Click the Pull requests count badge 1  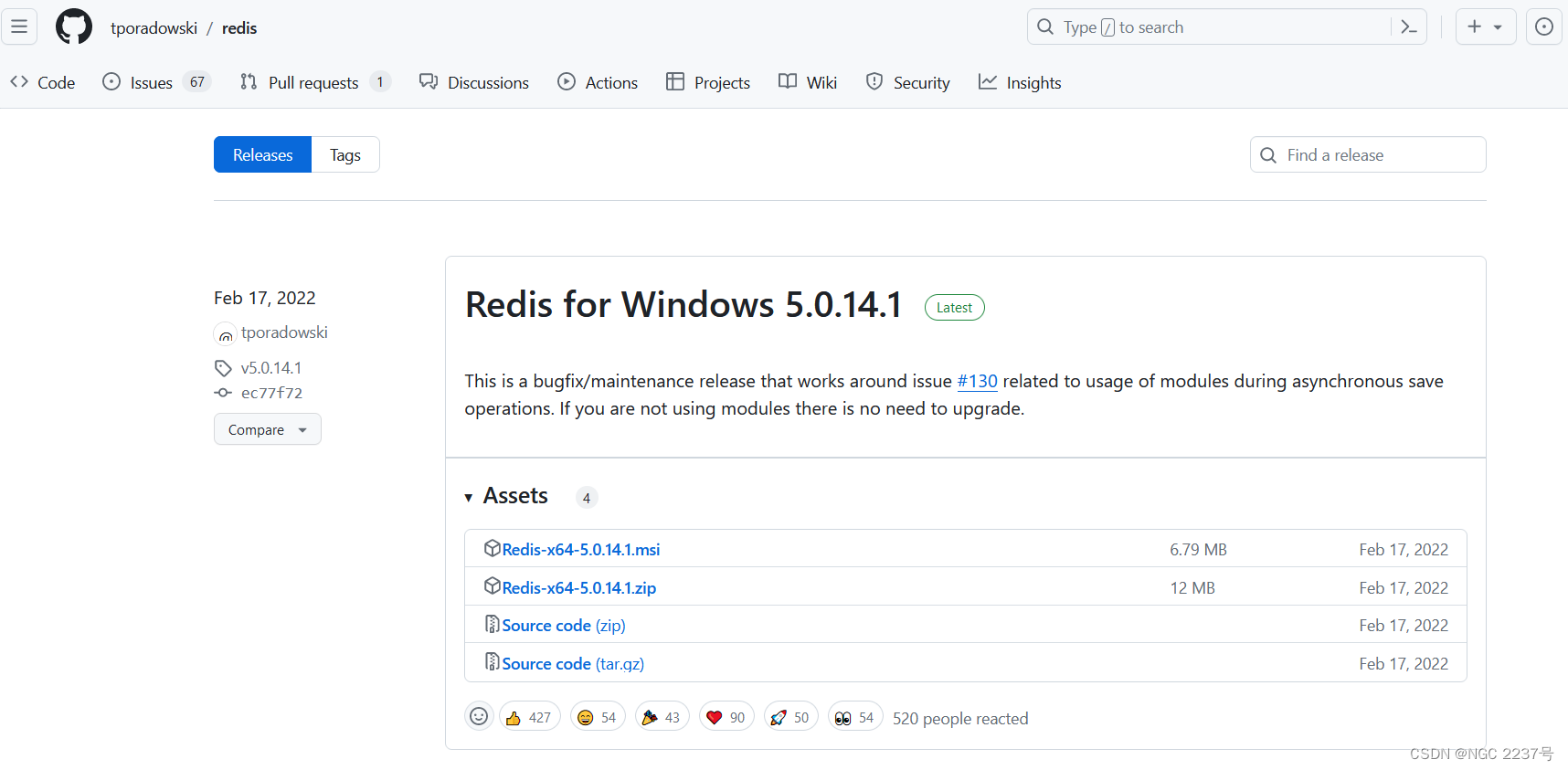(380, 82)
